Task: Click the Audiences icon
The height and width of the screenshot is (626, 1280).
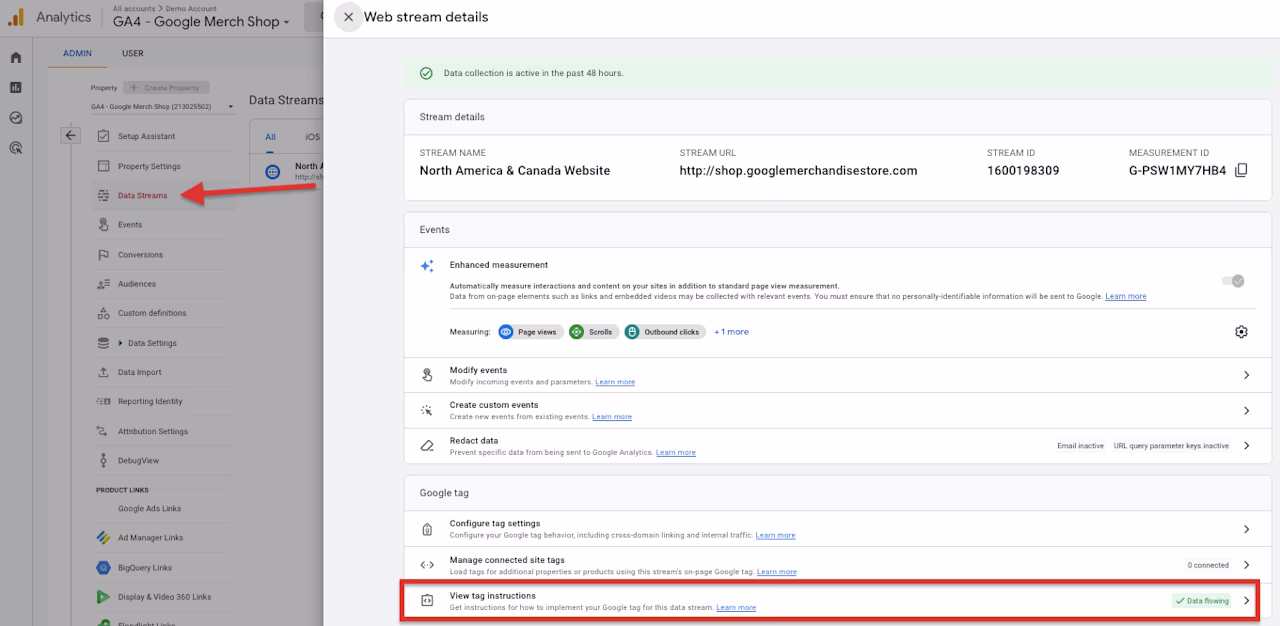Action: [103, 284]
